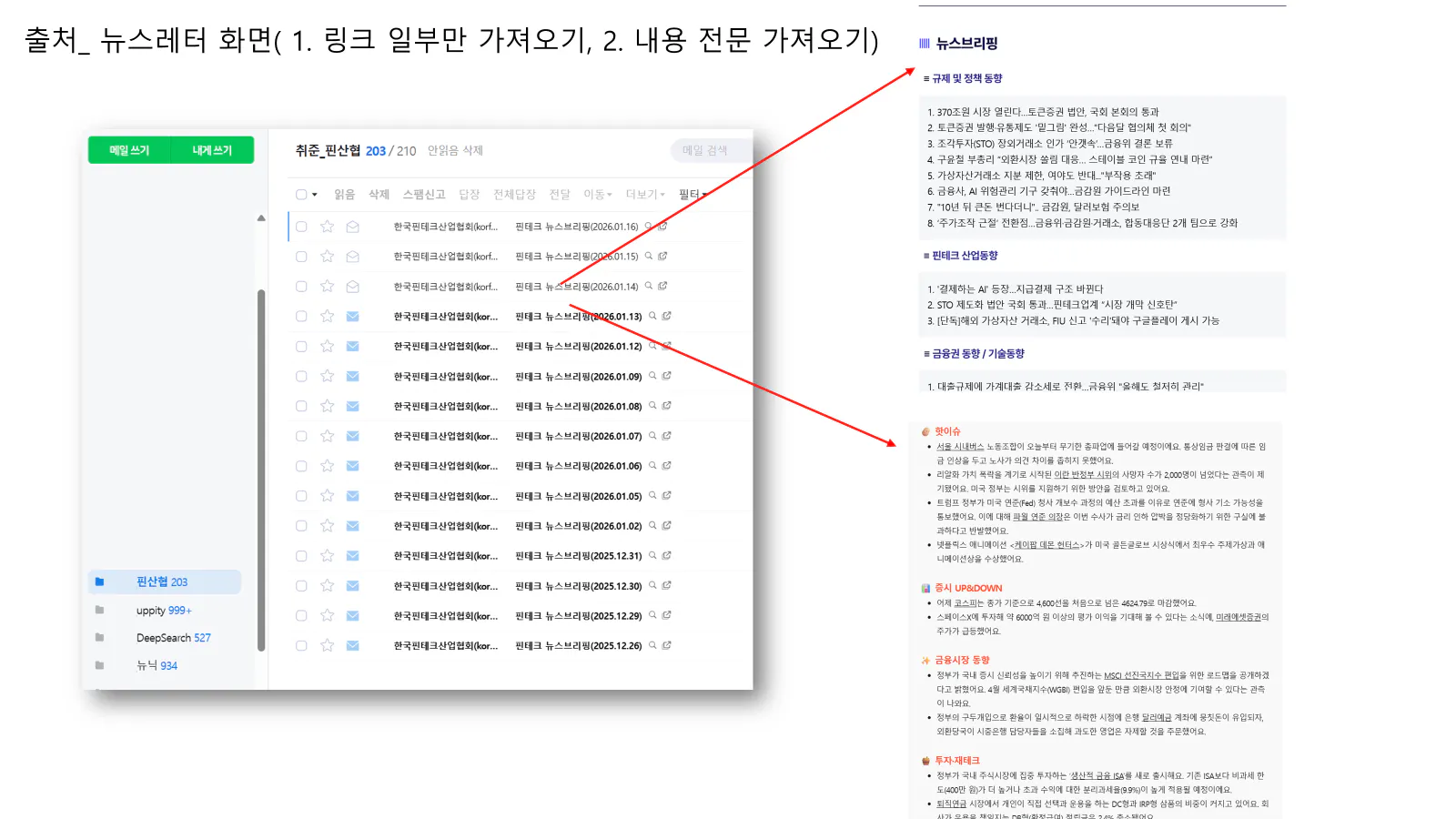
Task: Check the checkbox of the 2026.01.14 newsletter email
Action: 300,286
